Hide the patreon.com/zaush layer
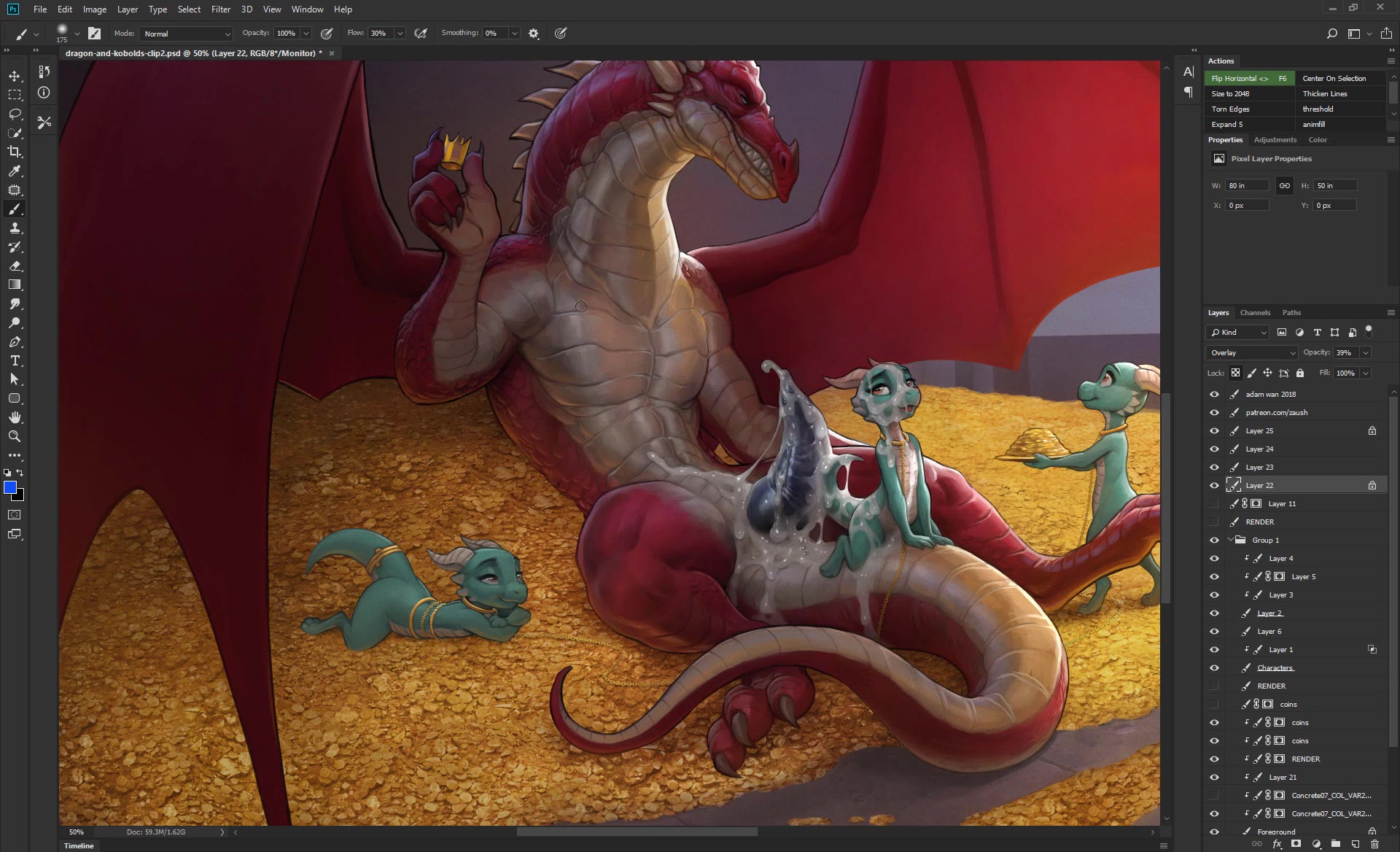 [x=1214, y=412]
